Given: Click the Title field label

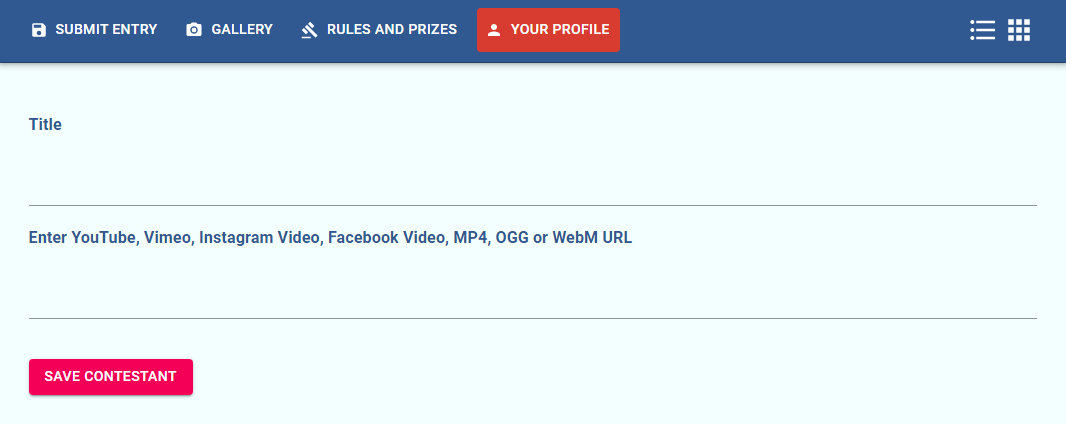Looking at the screenshot, I should [46, 124].
